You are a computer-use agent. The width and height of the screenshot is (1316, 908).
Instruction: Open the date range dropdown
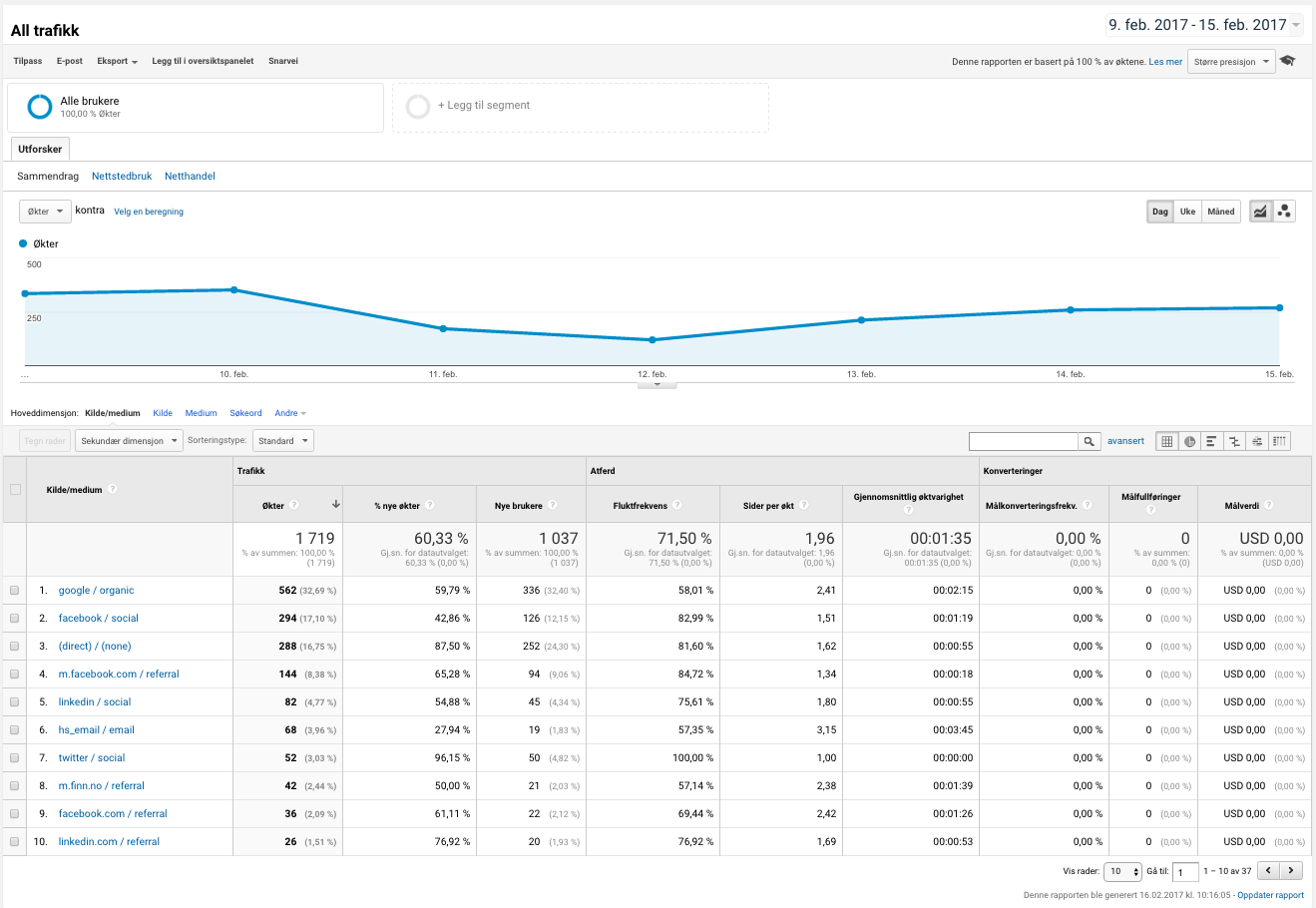point(1204,25)
